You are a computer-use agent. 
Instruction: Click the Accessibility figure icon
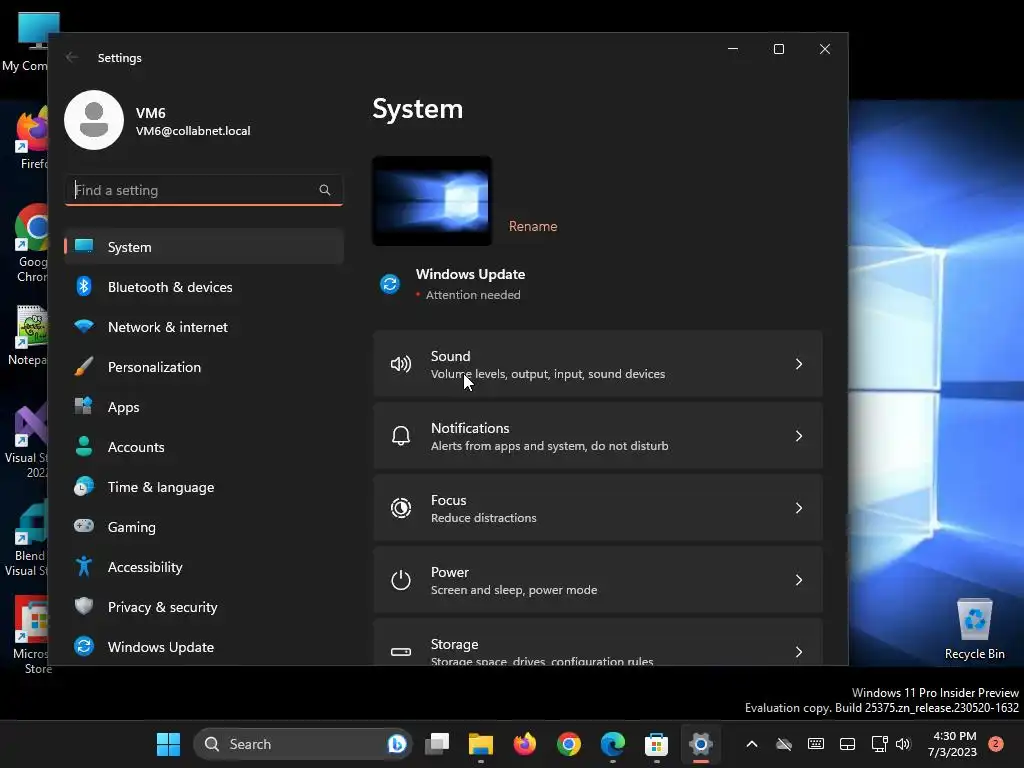click(x=84, y=566)
